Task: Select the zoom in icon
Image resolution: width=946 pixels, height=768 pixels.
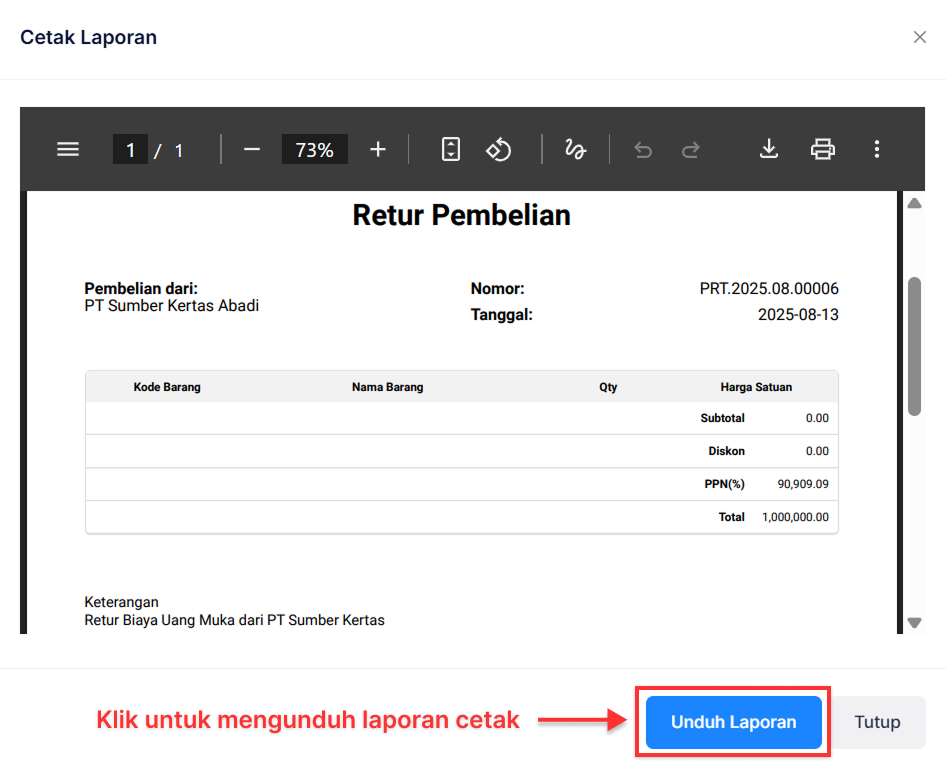Action: coord(377,149)
